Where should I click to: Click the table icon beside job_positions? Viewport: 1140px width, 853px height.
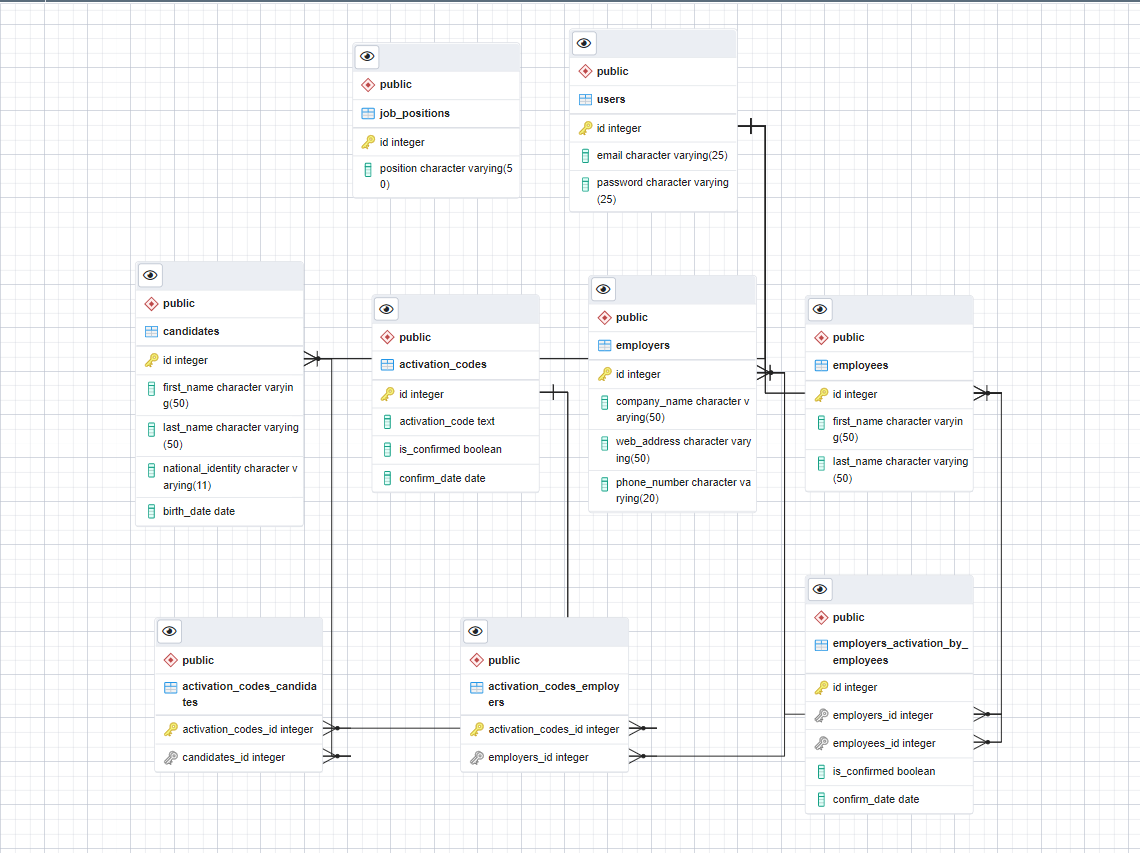(x=368, y=113)
